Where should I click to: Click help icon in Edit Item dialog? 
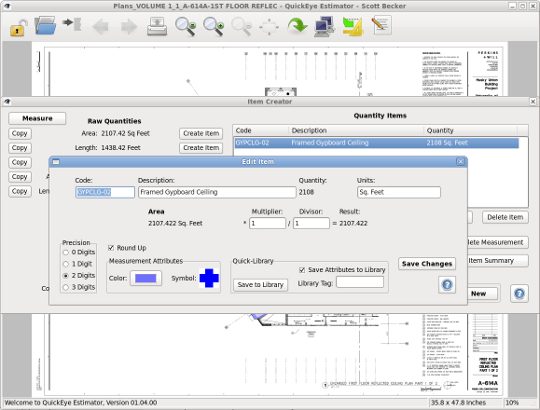pos(447,285)
